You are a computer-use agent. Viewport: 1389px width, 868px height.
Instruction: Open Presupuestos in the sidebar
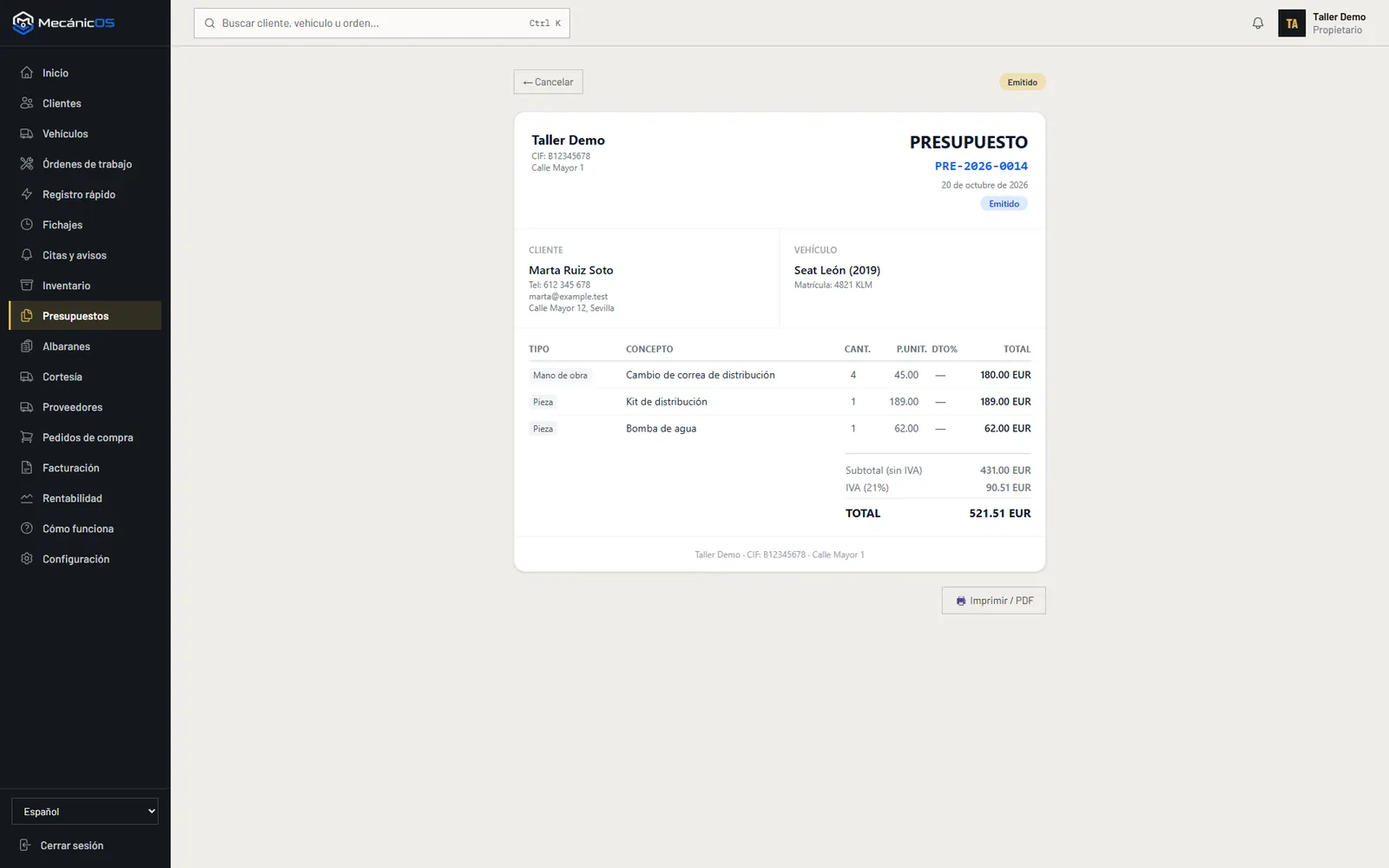[85, 316]
